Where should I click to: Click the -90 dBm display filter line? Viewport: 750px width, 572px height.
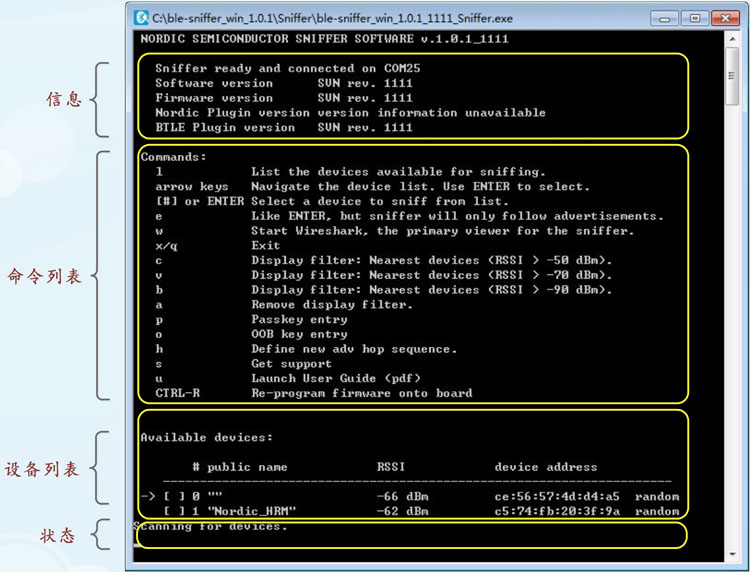tap(431, 290)
